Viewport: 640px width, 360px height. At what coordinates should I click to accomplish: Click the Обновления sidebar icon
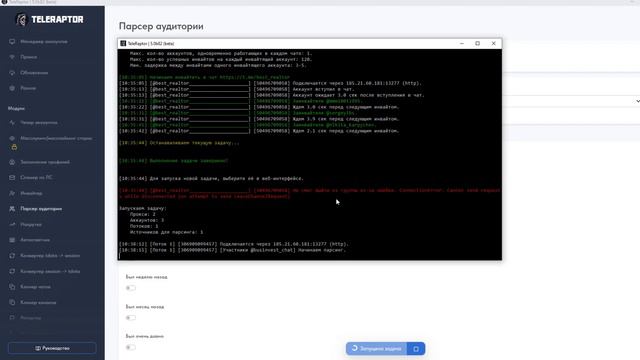[x=12, y=73]
